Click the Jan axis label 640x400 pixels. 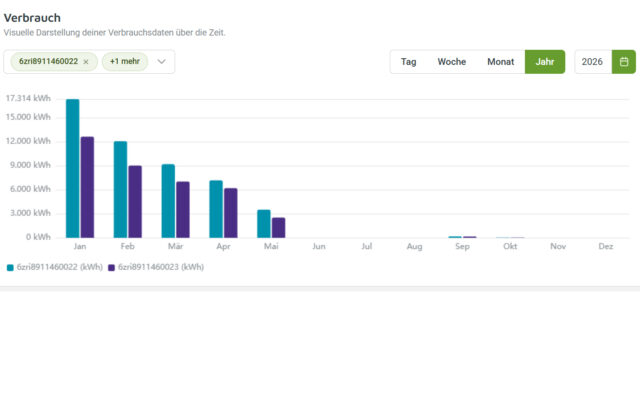click(80, 246)
